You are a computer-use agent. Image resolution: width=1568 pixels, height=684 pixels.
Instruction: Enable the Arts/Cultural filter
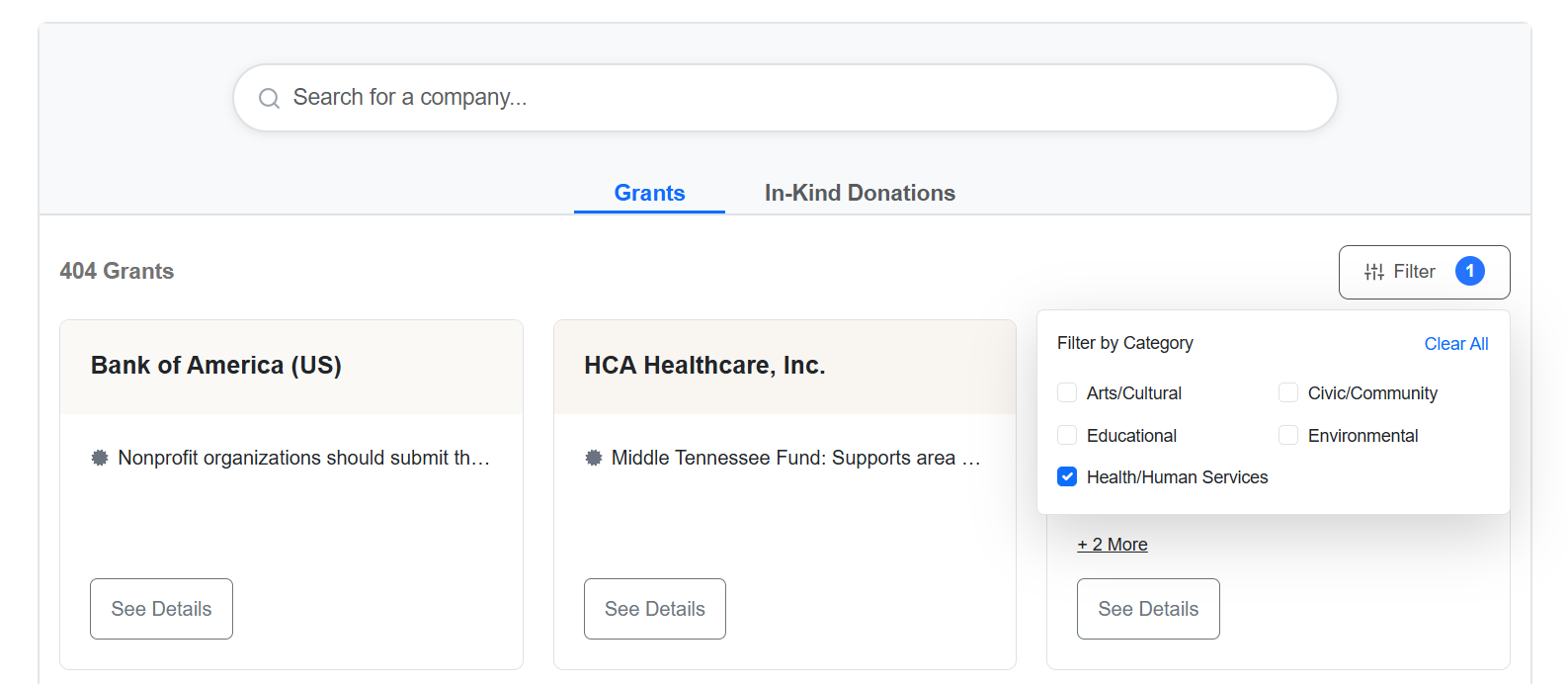coord(1066,392)
